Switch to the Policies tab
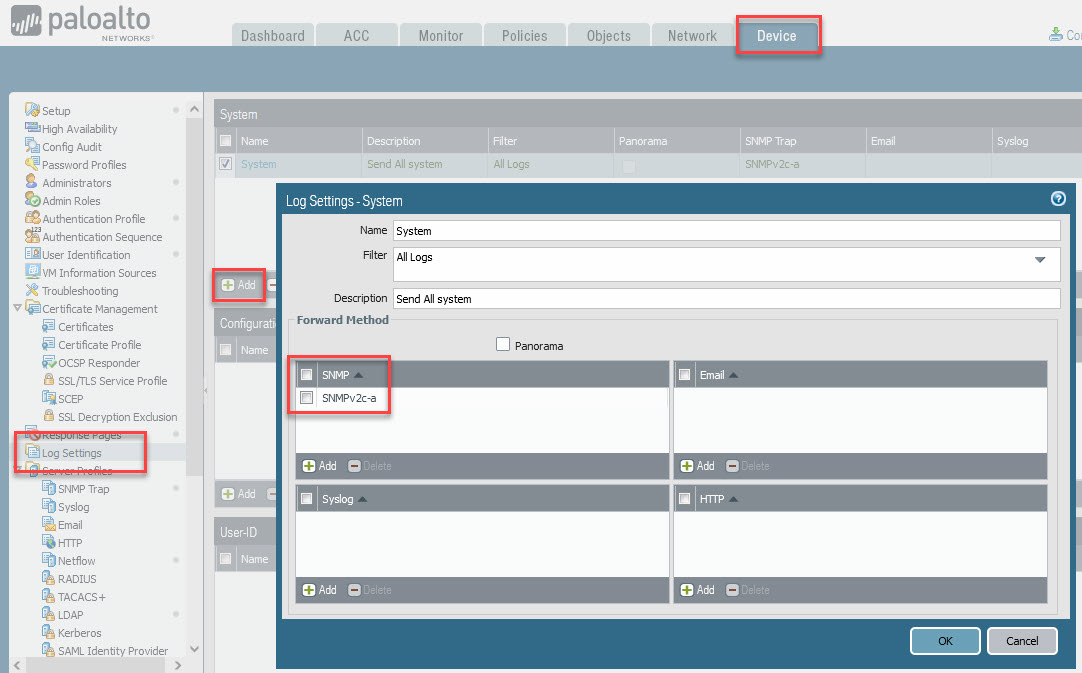This screenshot has width=1082, height=673. [524, 36]
